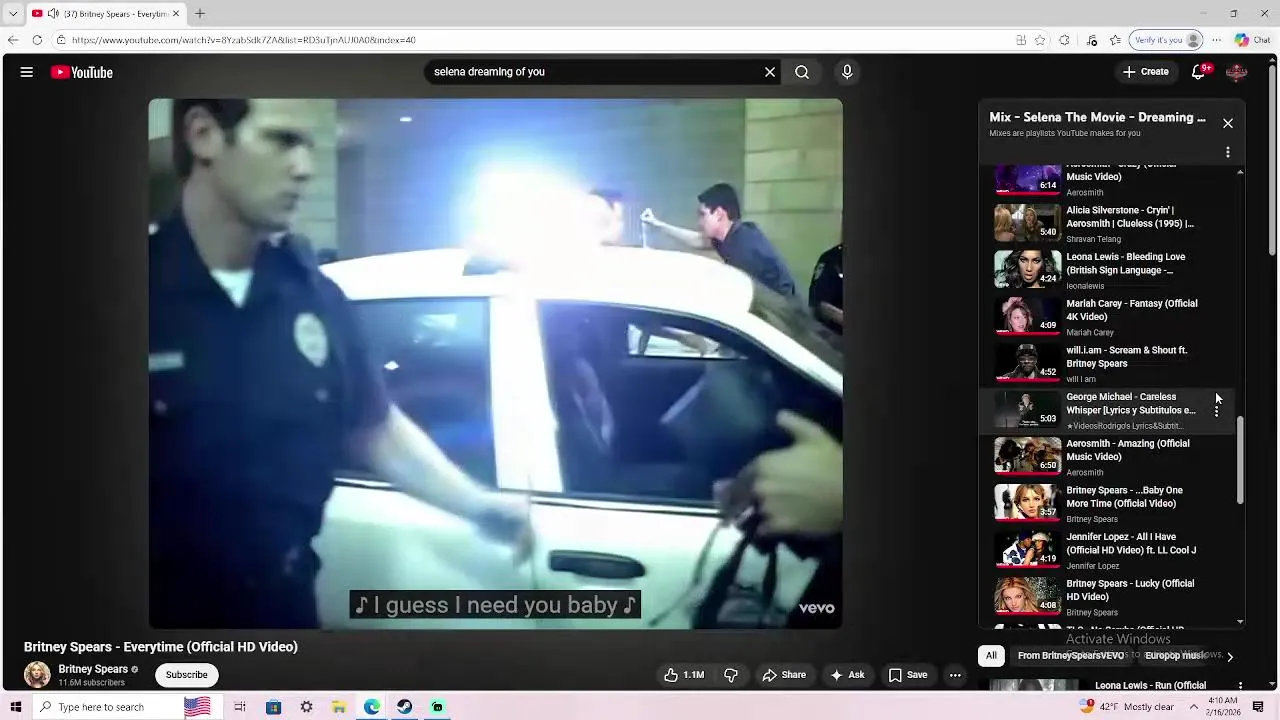Close the current browser tab
Image resolution: width=1280 pixels, height=720 pixels.
pos(176,13)
